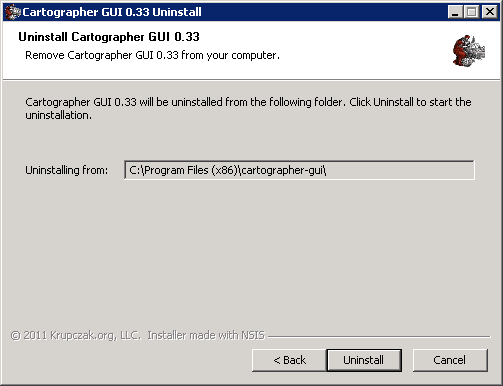The width and height of the screenshot is (503, 386).
Task: Click the greyed-out maximize window button
Action: [x=472, y=12]
